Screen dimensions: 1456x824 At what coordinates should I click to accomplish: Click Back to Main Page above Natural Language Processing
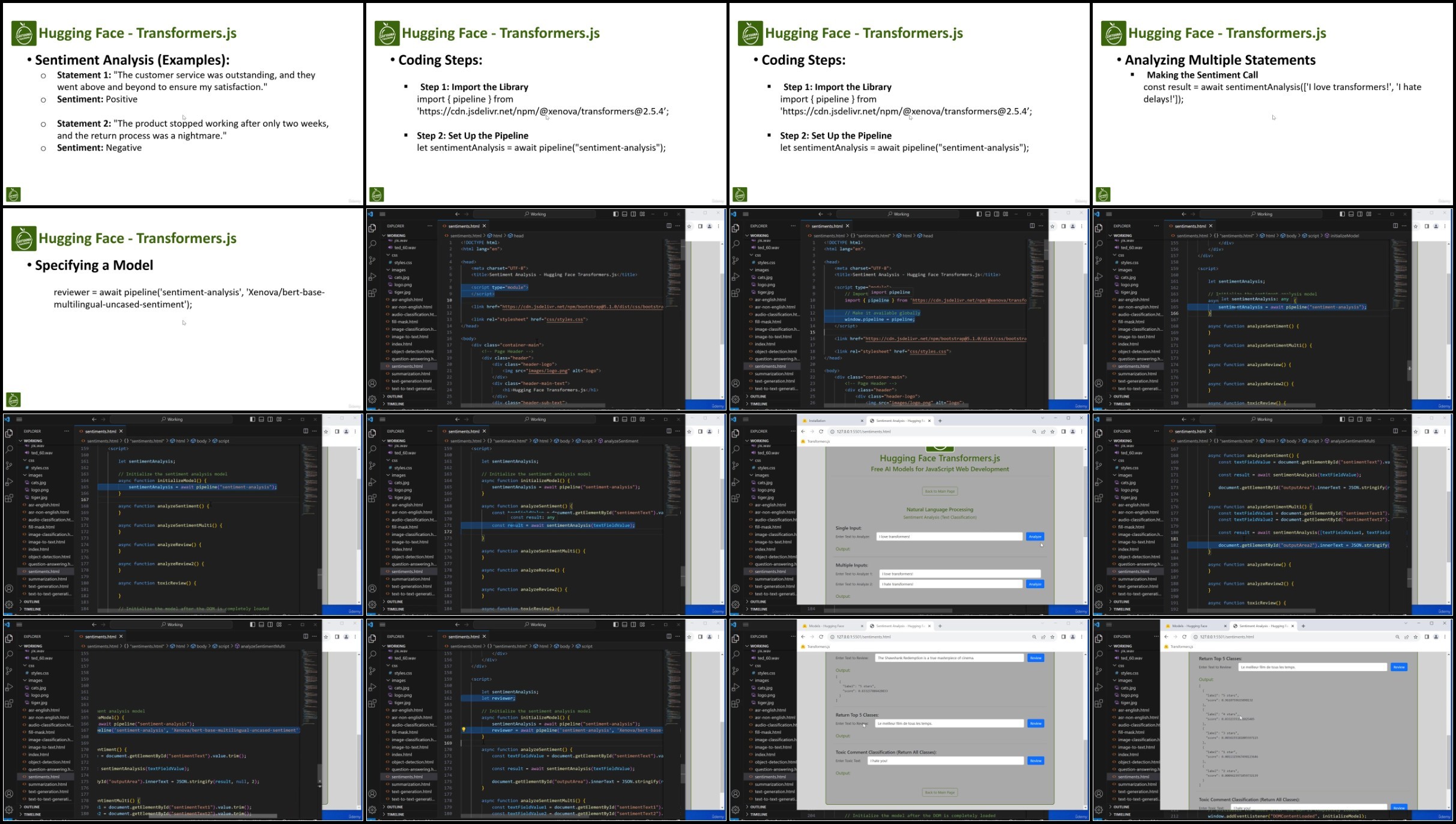click(x=940, y=492)
